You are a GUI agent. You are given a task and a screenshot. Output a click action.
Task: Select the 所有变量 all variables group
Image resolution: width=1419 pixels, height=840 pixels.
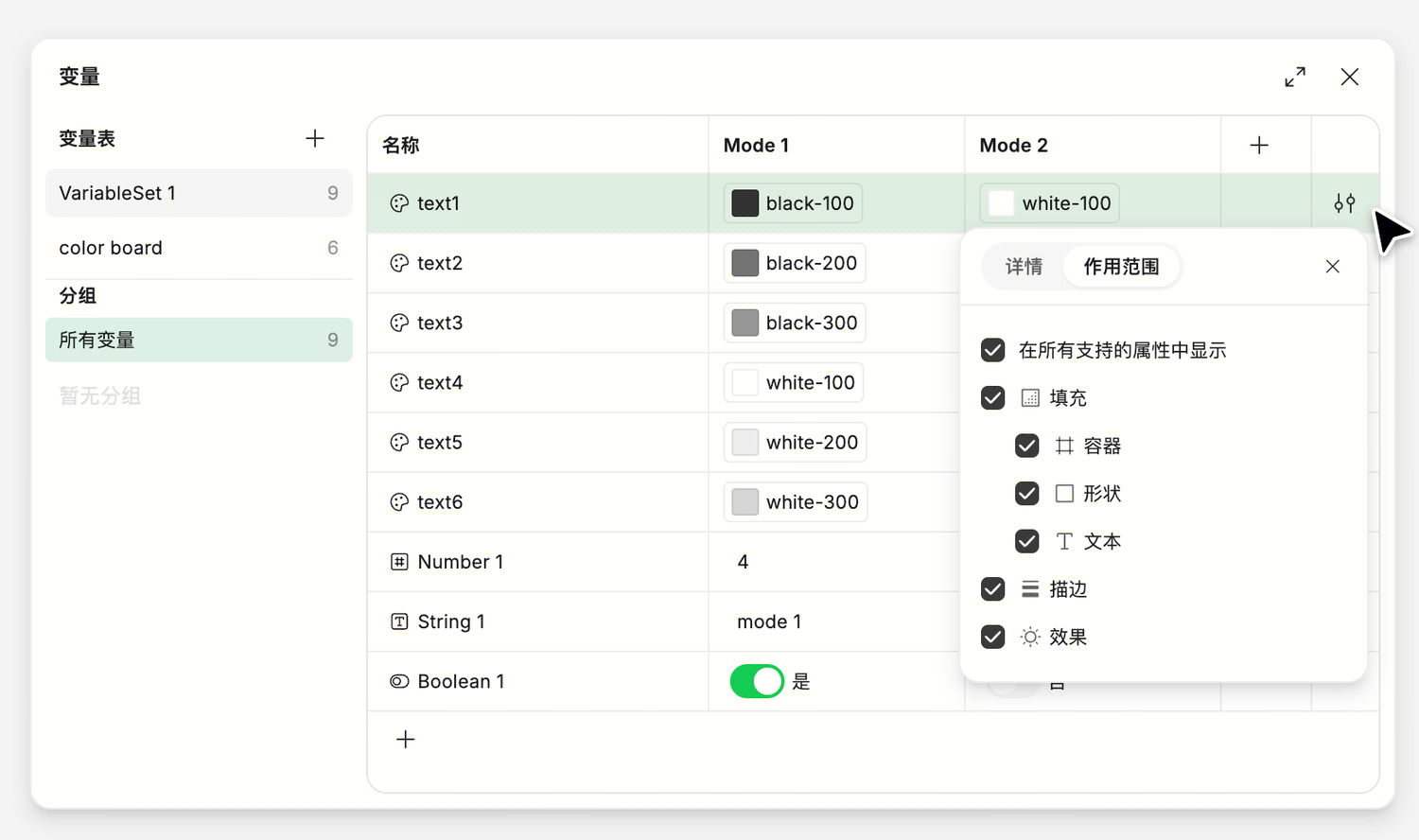[199, 340]
